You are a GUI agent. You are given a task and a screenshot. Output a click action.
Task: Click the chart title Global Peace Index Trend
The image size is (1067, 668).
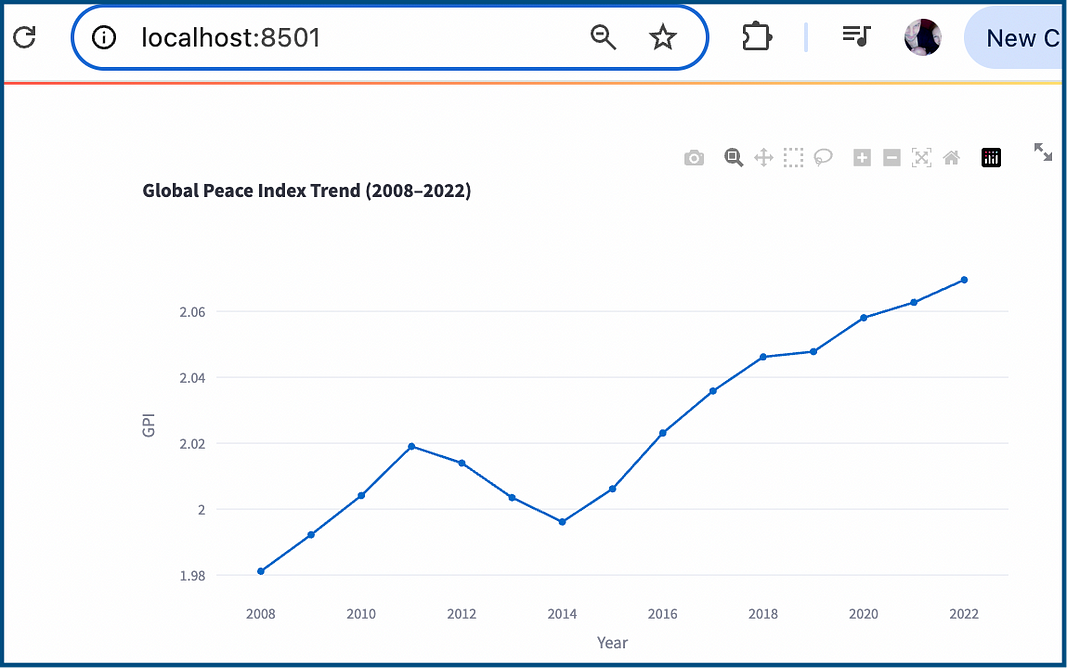click(306, 190)
